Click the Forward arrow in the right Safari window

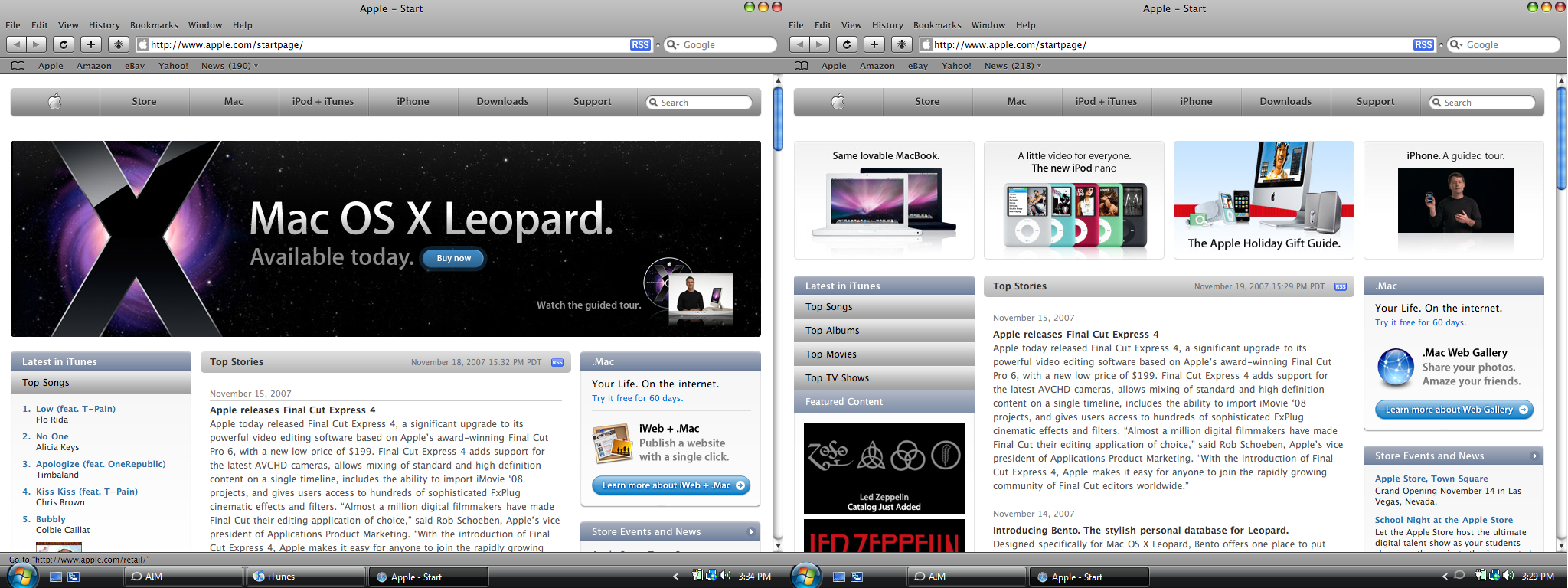820,44
